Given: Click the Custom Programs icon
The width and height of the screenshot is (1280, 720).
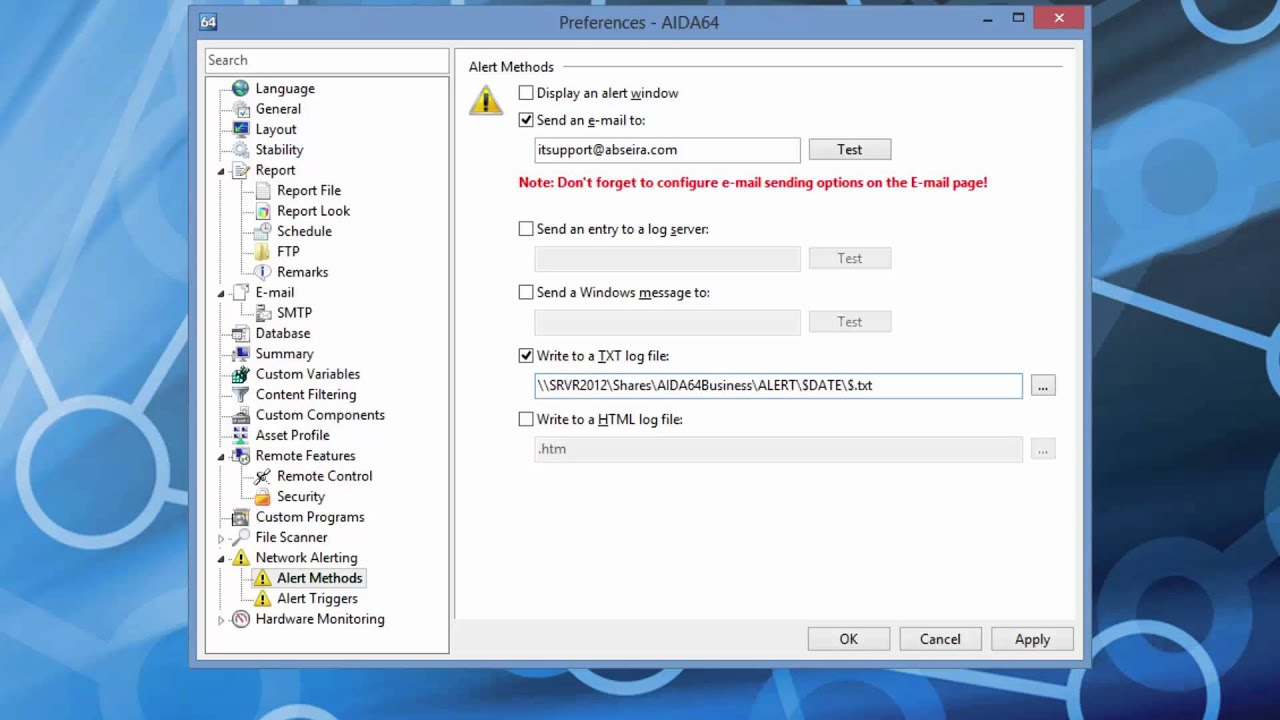Looking at the screenshot, I should point(240,517).
